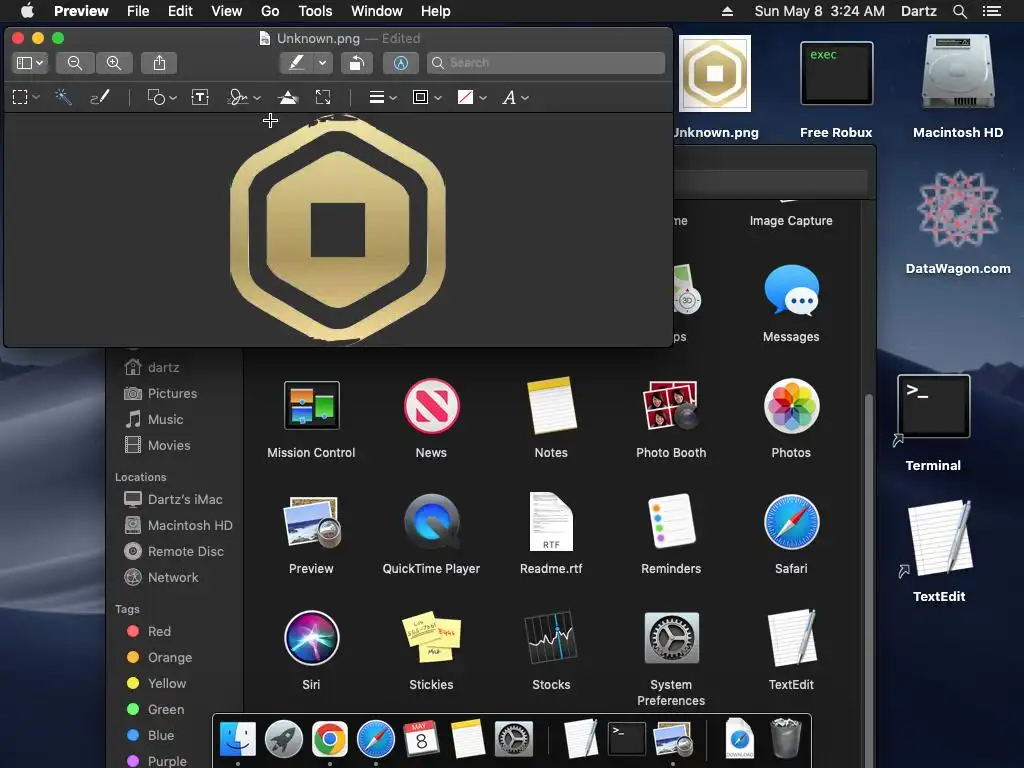Screen dimensions: 1024x768
Task: Open the File menu
Action: [x=138, y=11]
